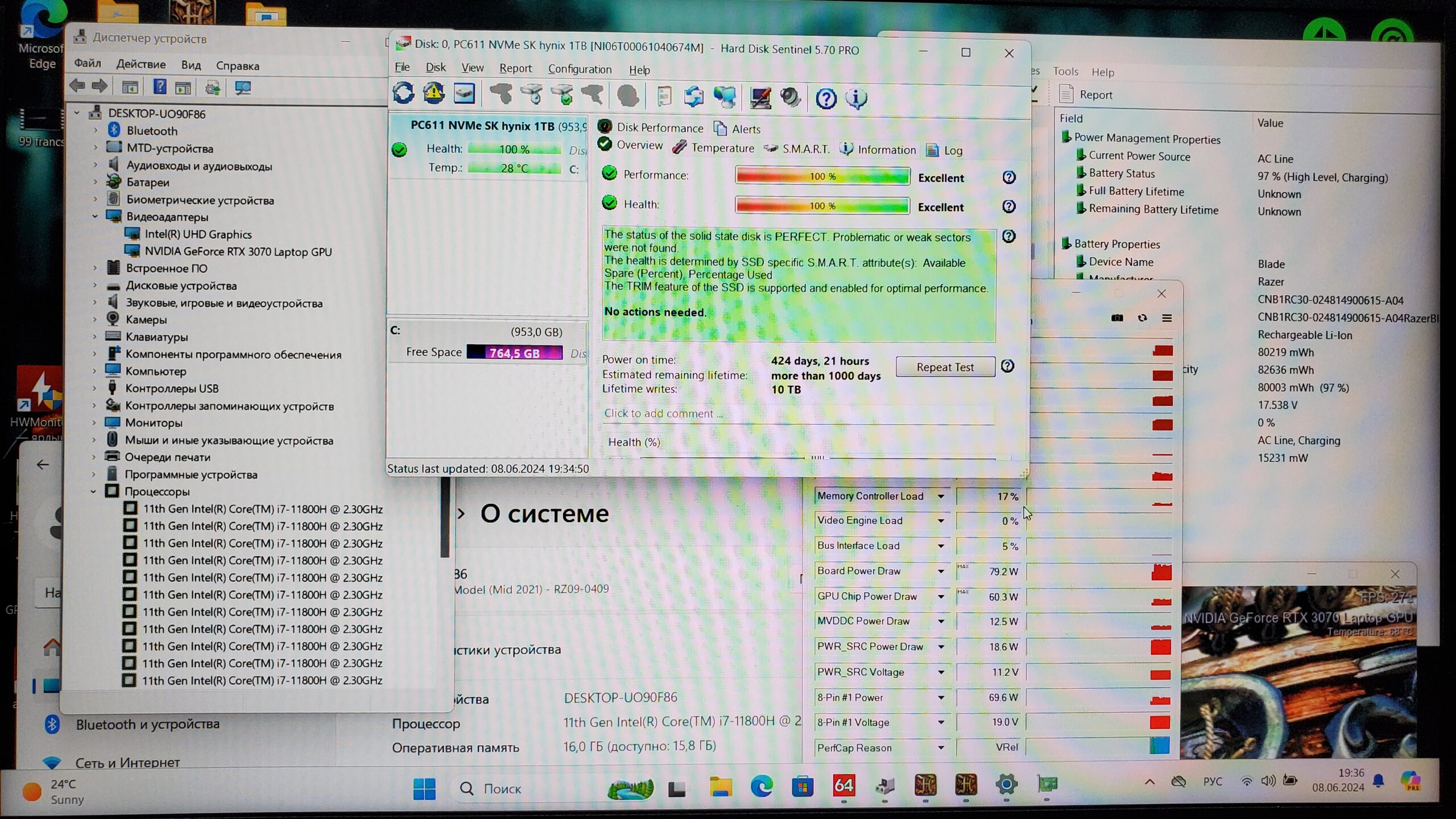Click the yellow warning triangle toolbar icon
This screenshot has height=819, width=1456.
pyautogui.click(x=433, y=93)
